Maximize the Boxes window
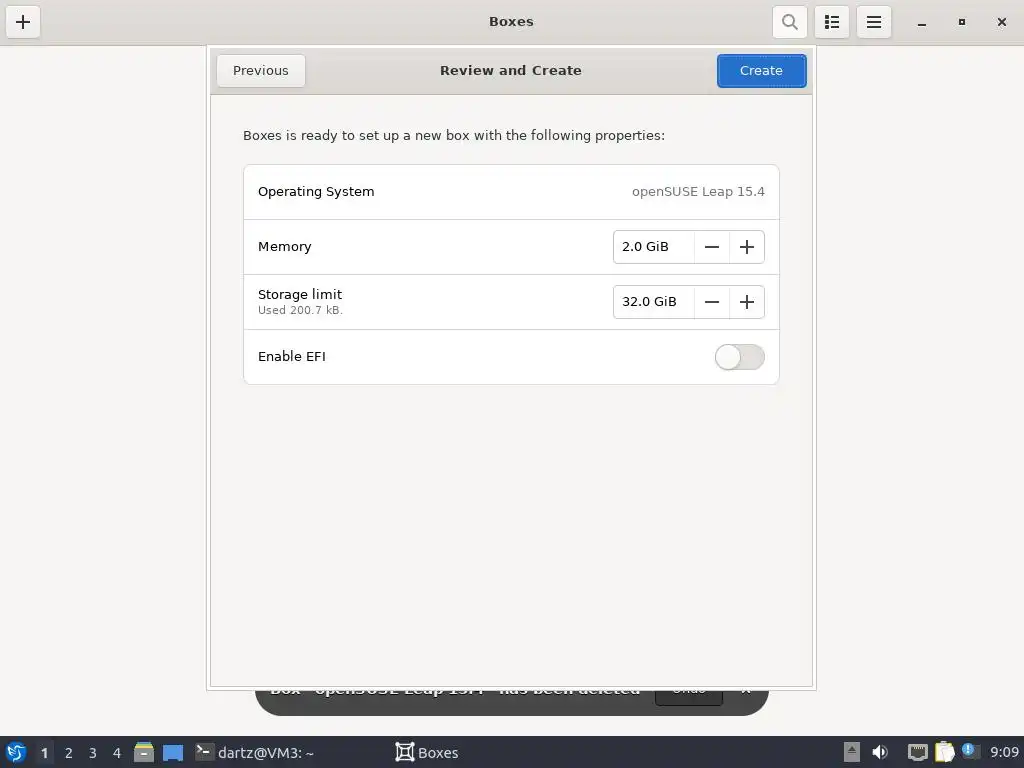 961,22
